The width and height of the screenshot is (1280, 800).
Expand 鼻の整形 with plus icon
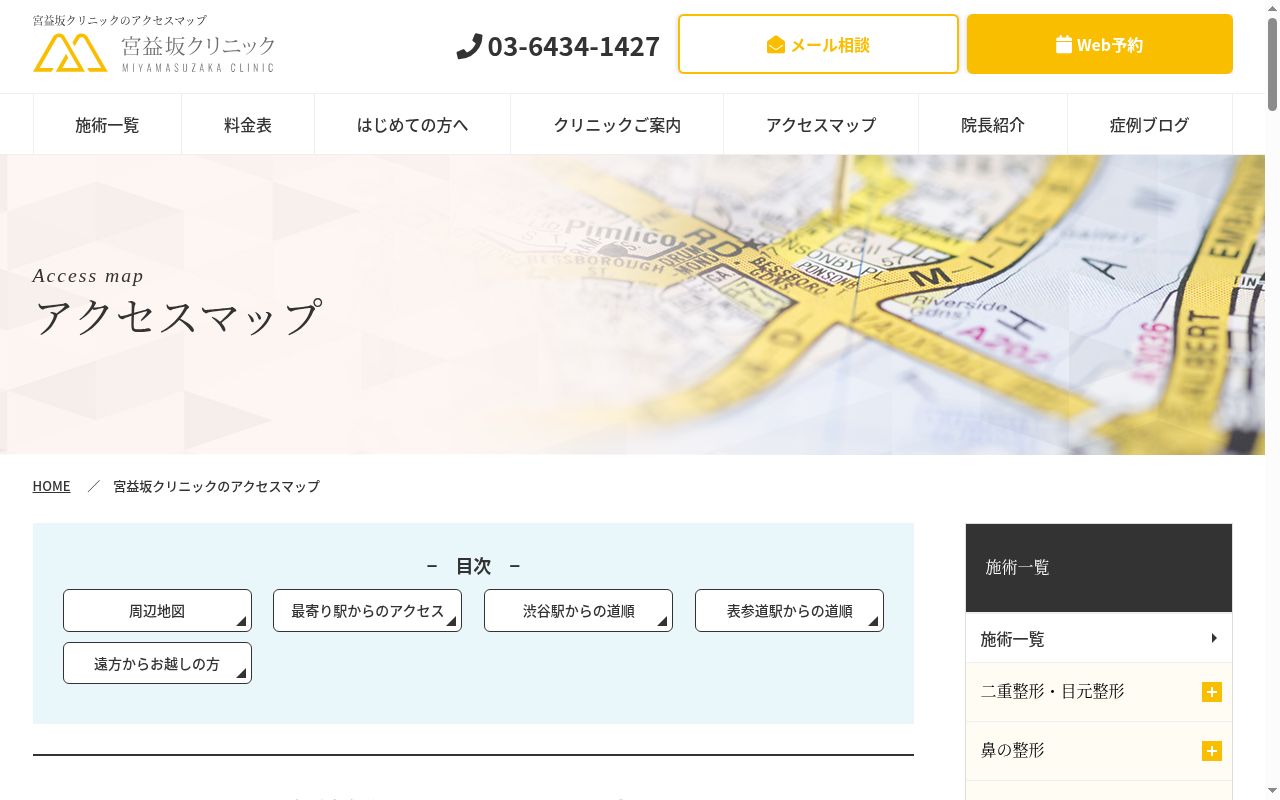(1212, 751)
